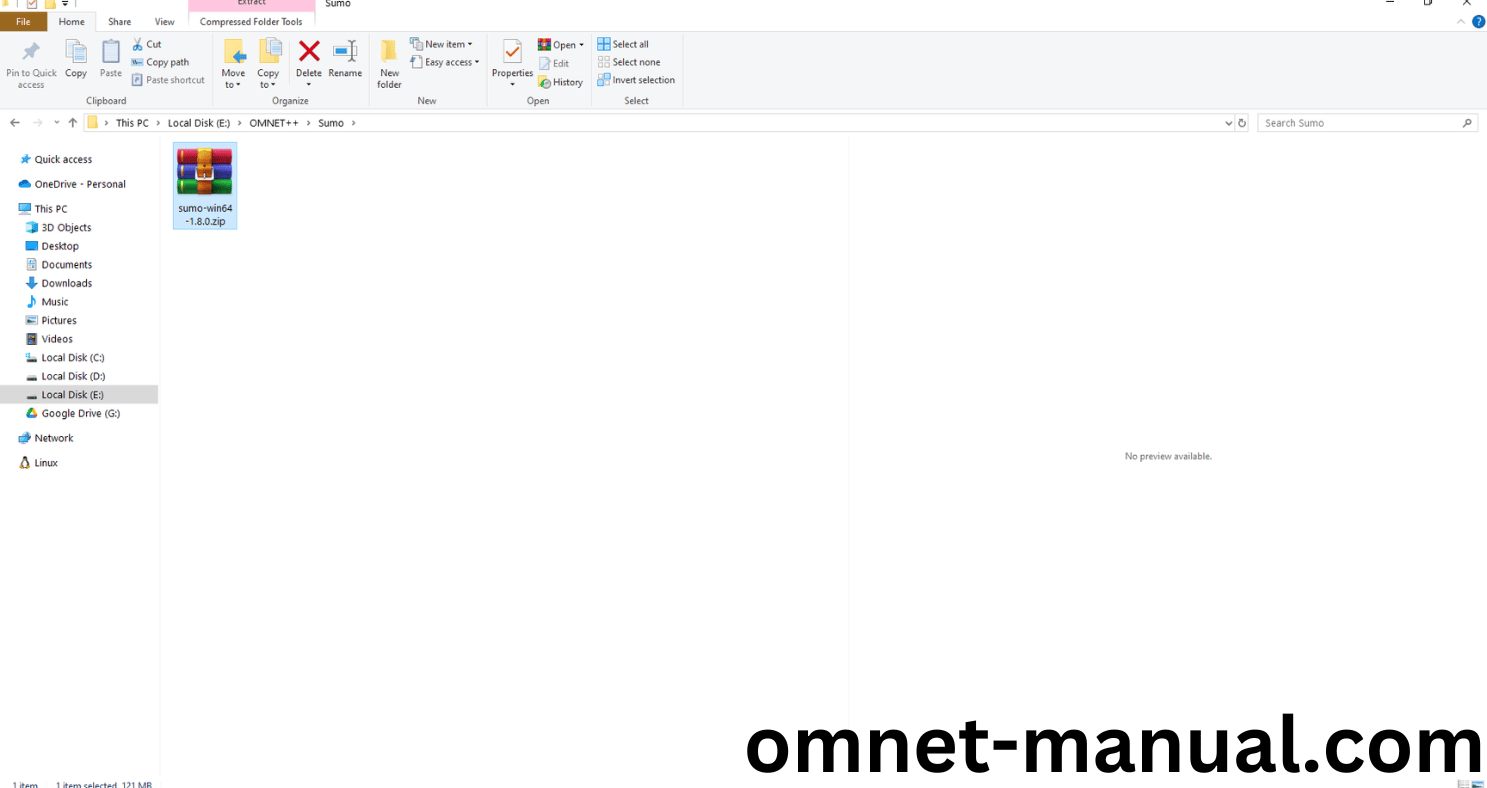Click This PC in address bar
The width and height of the screenshot is (1487, 788).
[x=132, y=123]
